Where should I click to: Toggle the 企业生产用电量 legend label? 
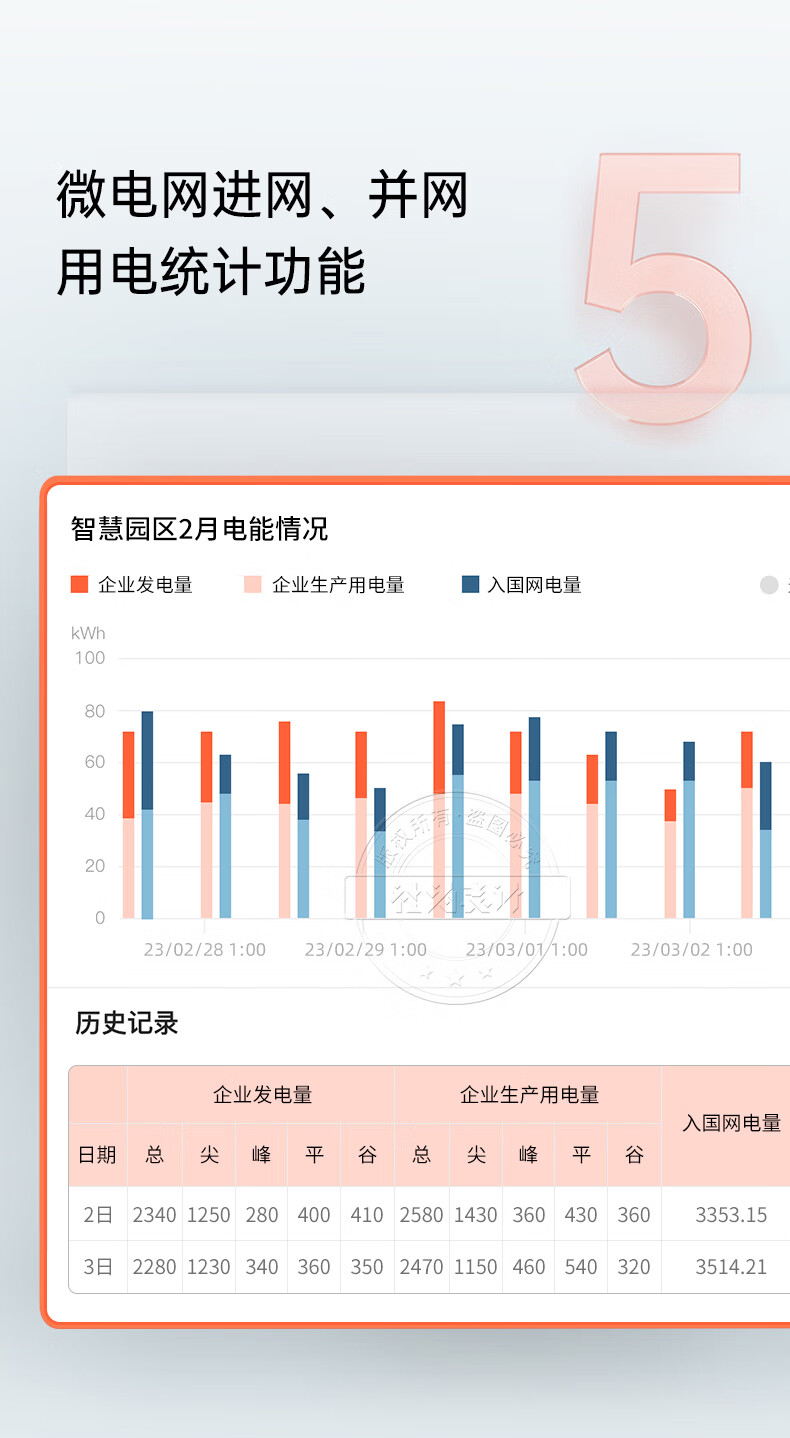(338, 585)
